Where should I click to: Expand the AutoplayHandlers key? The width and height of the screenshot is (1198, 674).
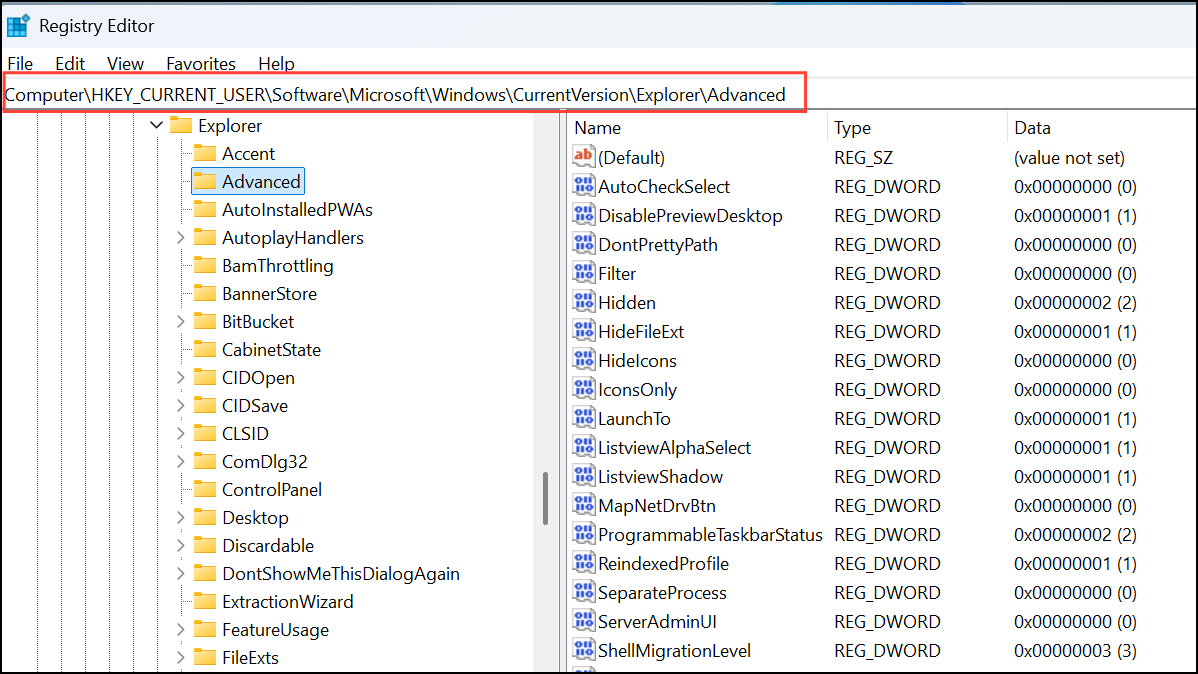pos(181,238)
